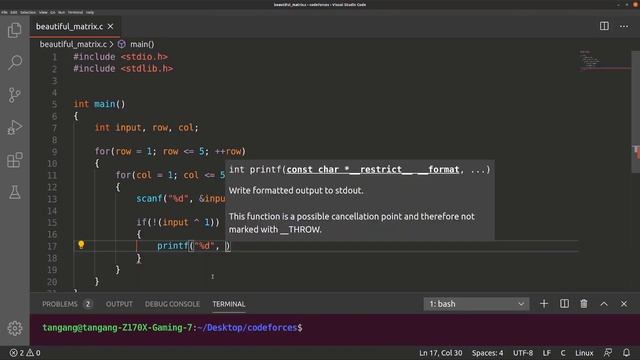Close the bottom panel
The width and height of the screenshot is (640, 360).
(624, 304)
